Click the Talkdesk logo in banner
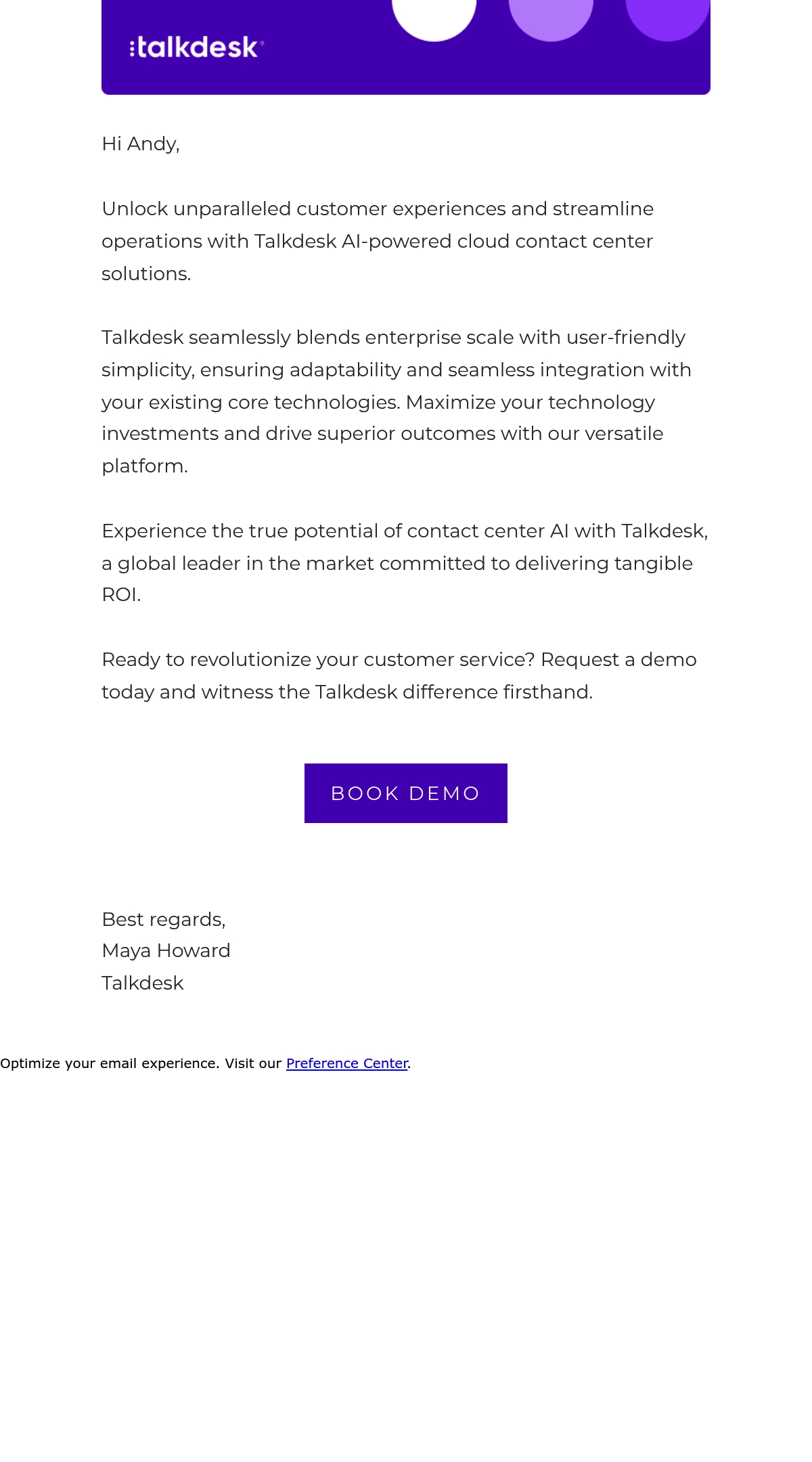Viewport: 812px width, 1462px height. pos(197,47)
